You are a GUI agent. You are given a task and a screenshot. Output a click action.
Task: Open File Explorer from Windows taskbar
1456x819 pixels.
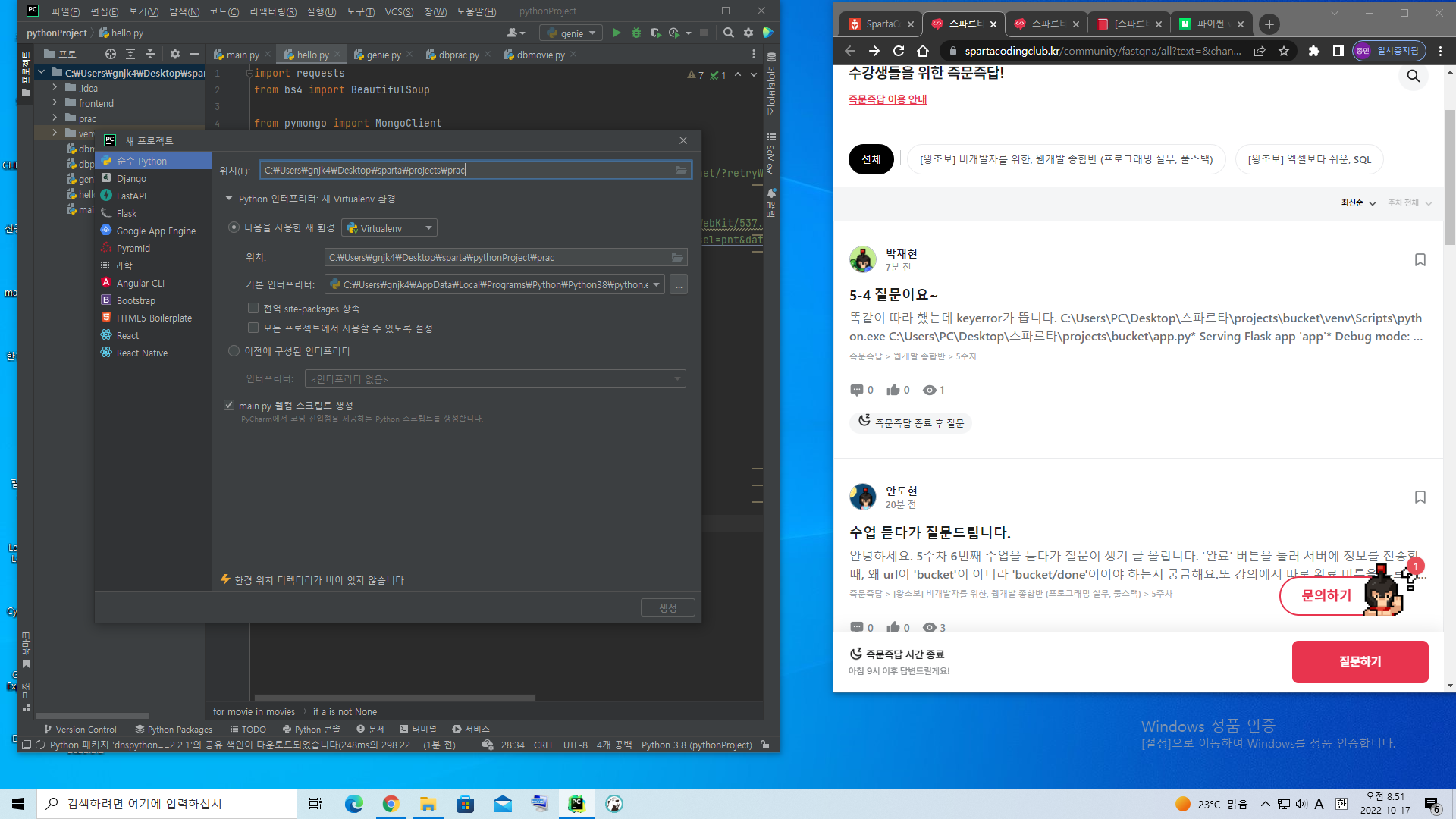pyautogui.click(x=428, y=804)
